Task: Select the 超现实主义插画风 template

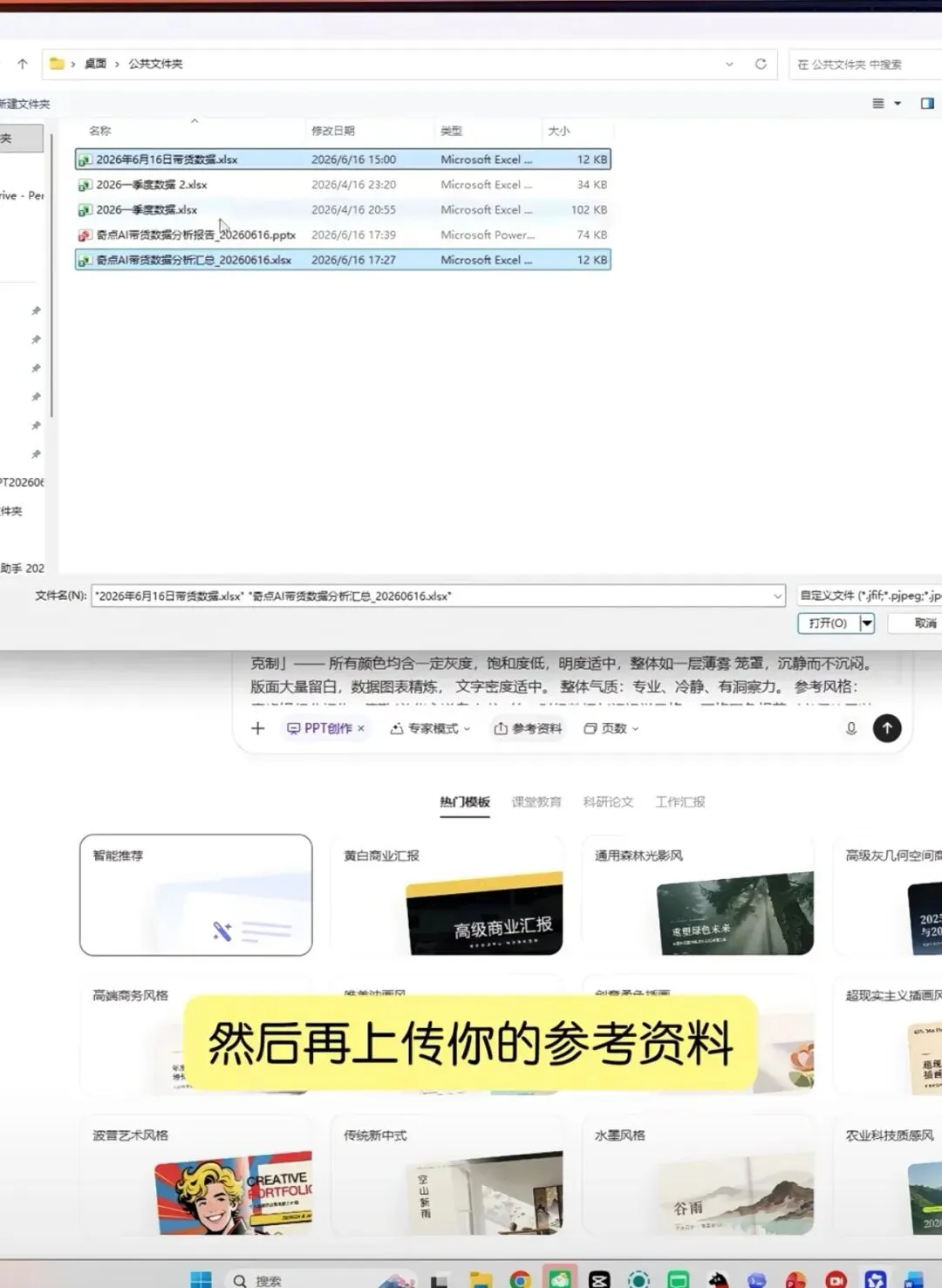Action: [x=888, y=1035]
